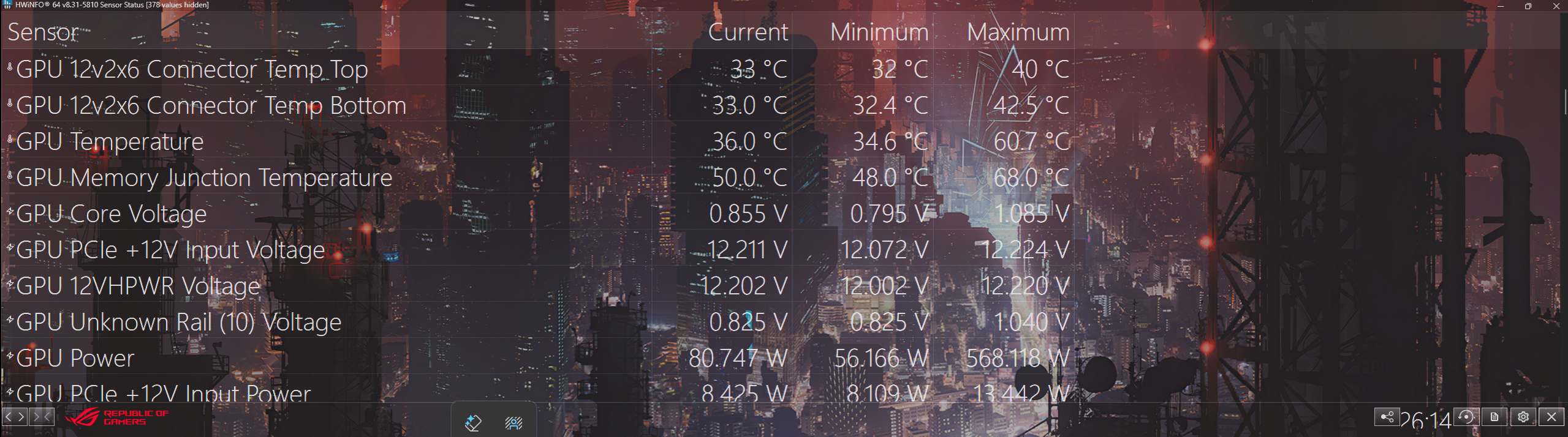Click lightning icon beside GPU Core Voltage
The width and height of the screenshot is (1568, 437).
point(10,211)
